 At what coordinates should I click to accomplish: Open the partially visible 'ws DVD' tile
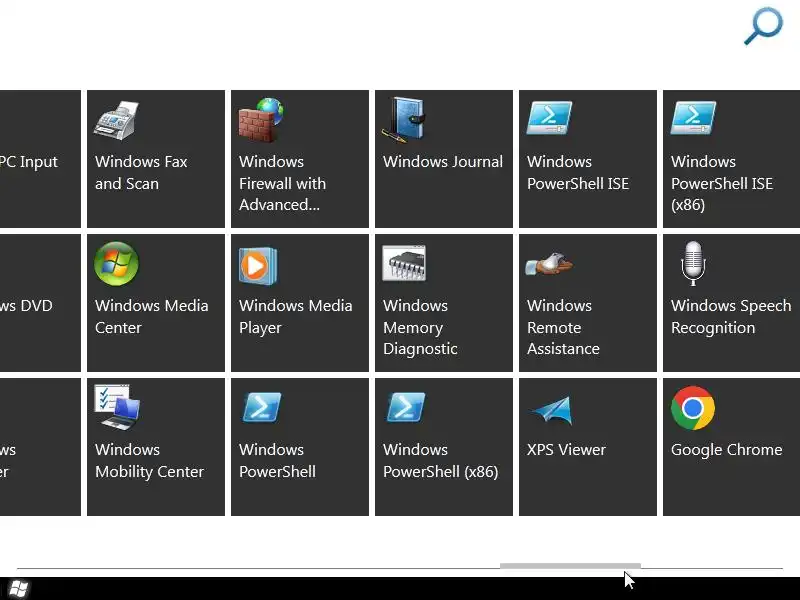[40, 303]
